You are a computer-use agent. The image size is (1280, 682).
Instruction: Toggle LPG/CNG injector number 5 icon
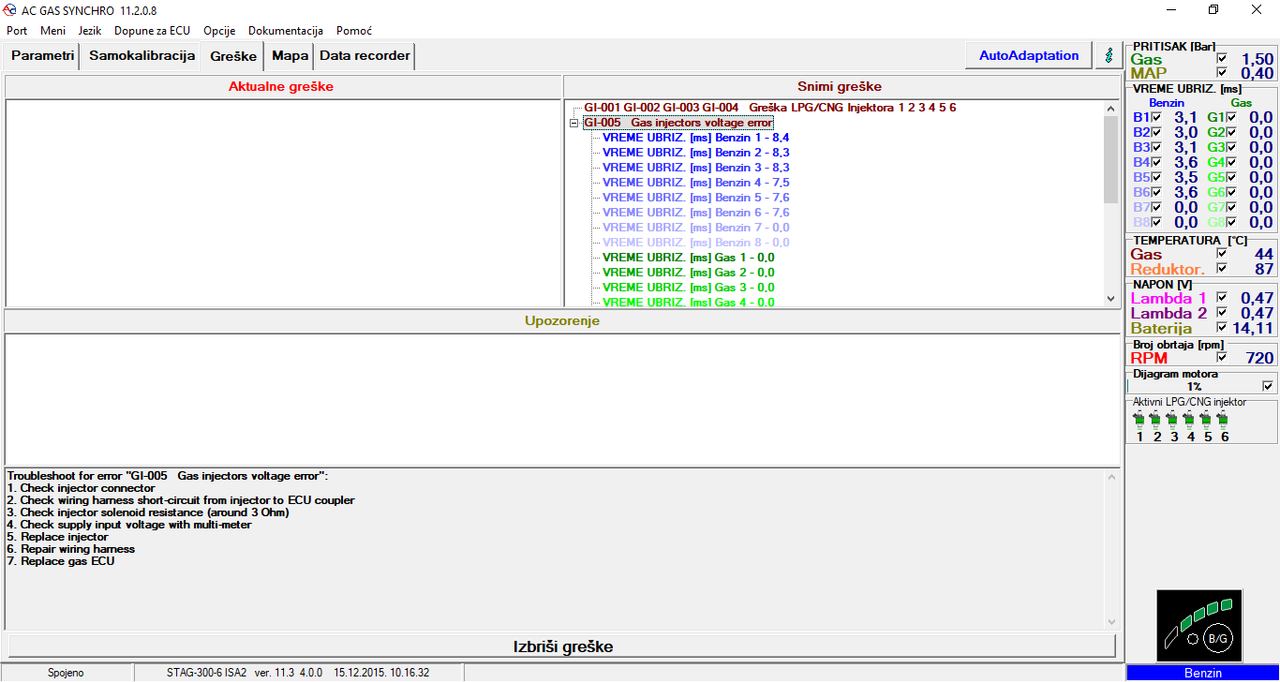click(x=1207, y=419)
